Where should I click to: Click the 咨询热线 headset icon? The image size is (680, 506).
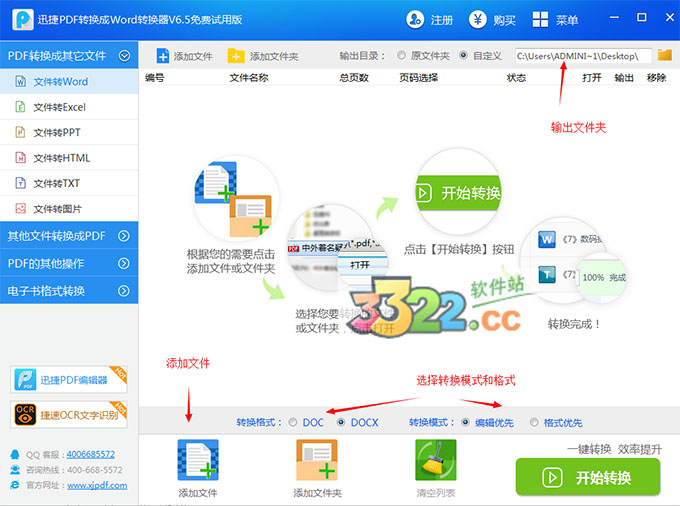(15, 470)
